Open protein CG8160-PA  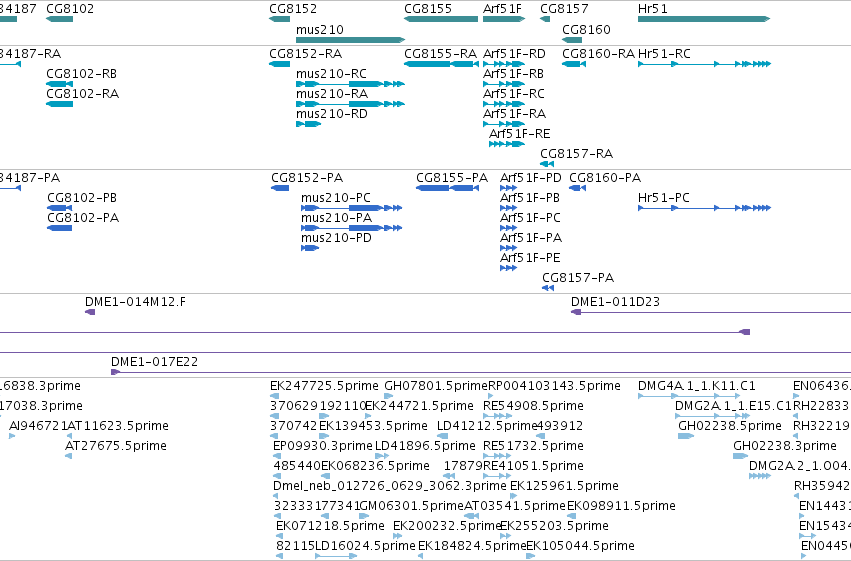click(x=577, y=188)
